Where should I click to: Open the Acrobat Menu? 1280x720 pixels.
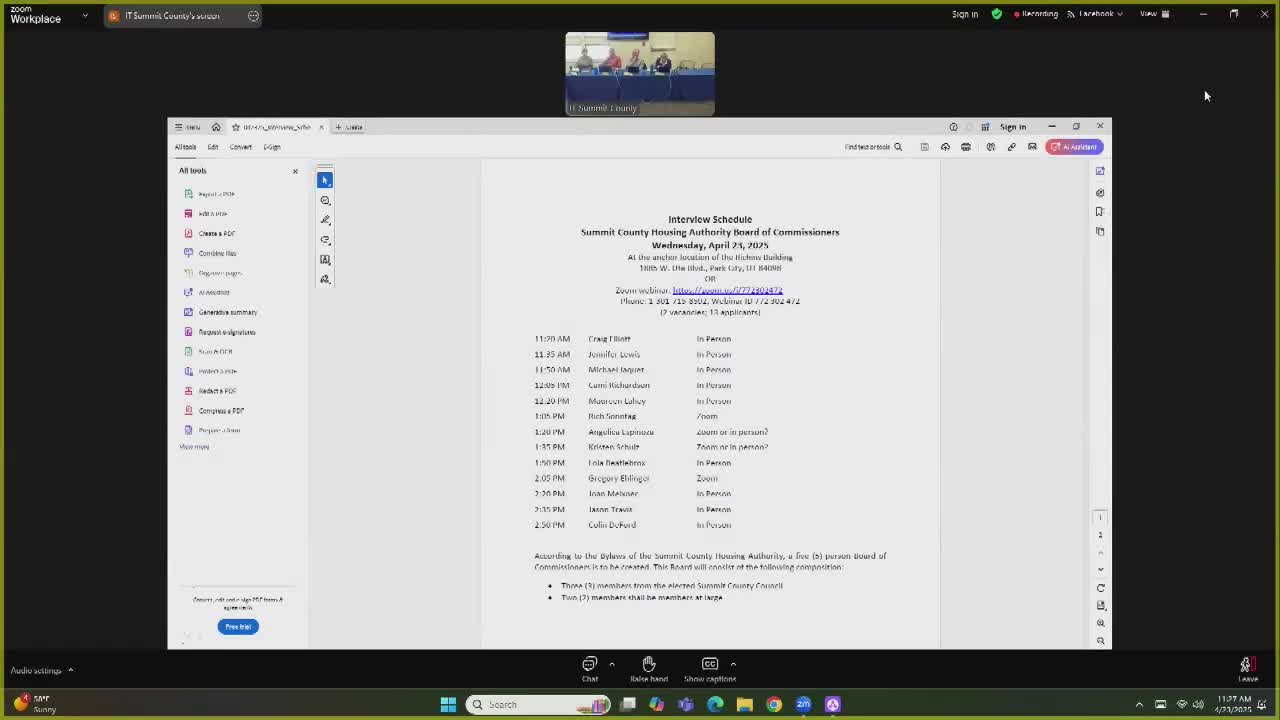pyautogui.click(x=187, y=127)
